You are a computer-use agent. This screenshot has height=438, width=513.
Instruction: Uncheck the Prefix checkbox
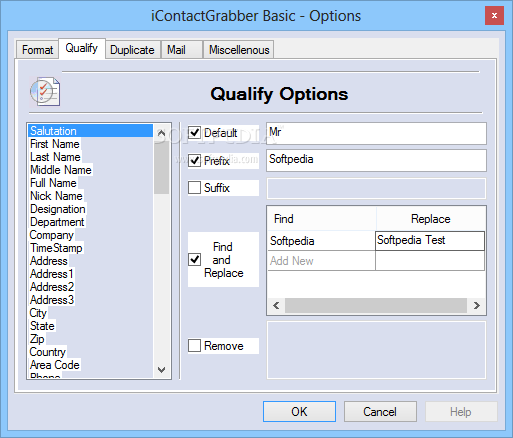194,161
